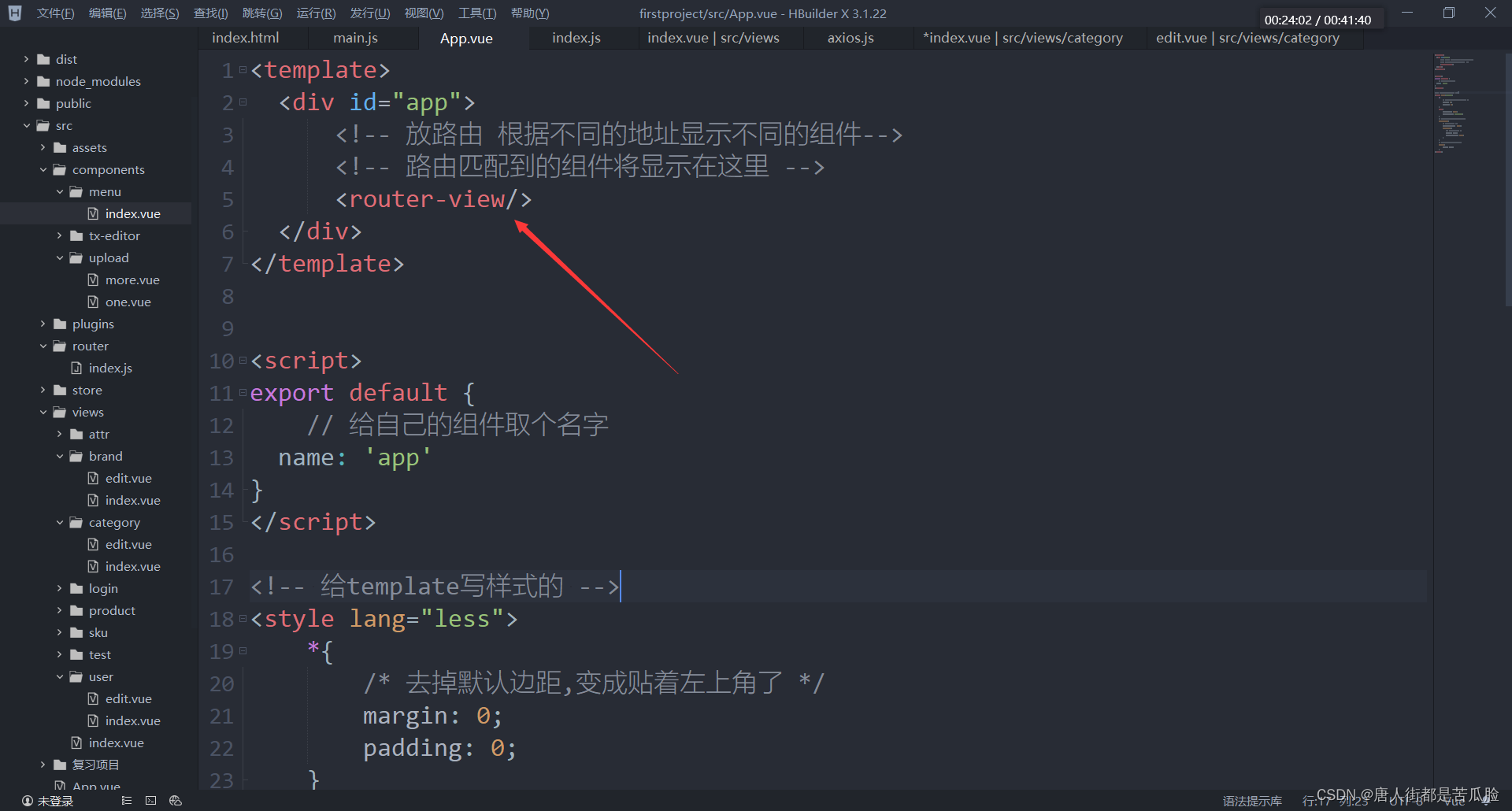Expand the store folder

click(x=43, y=390)
